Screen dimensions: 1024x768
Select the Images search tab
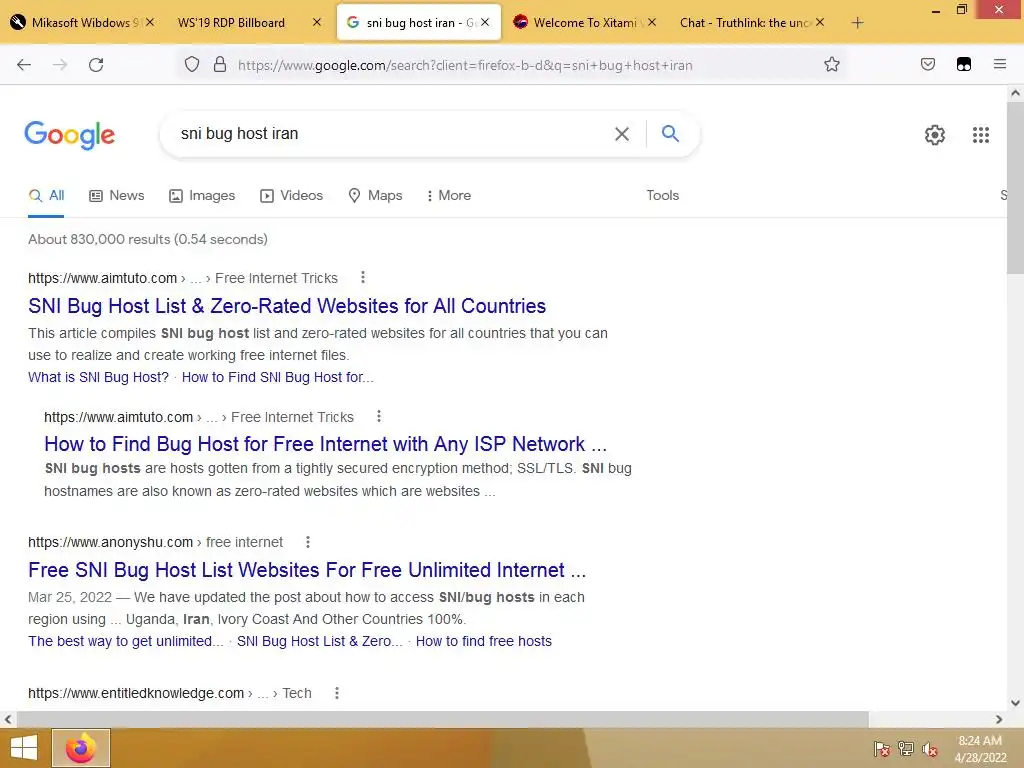click(202, 195)
